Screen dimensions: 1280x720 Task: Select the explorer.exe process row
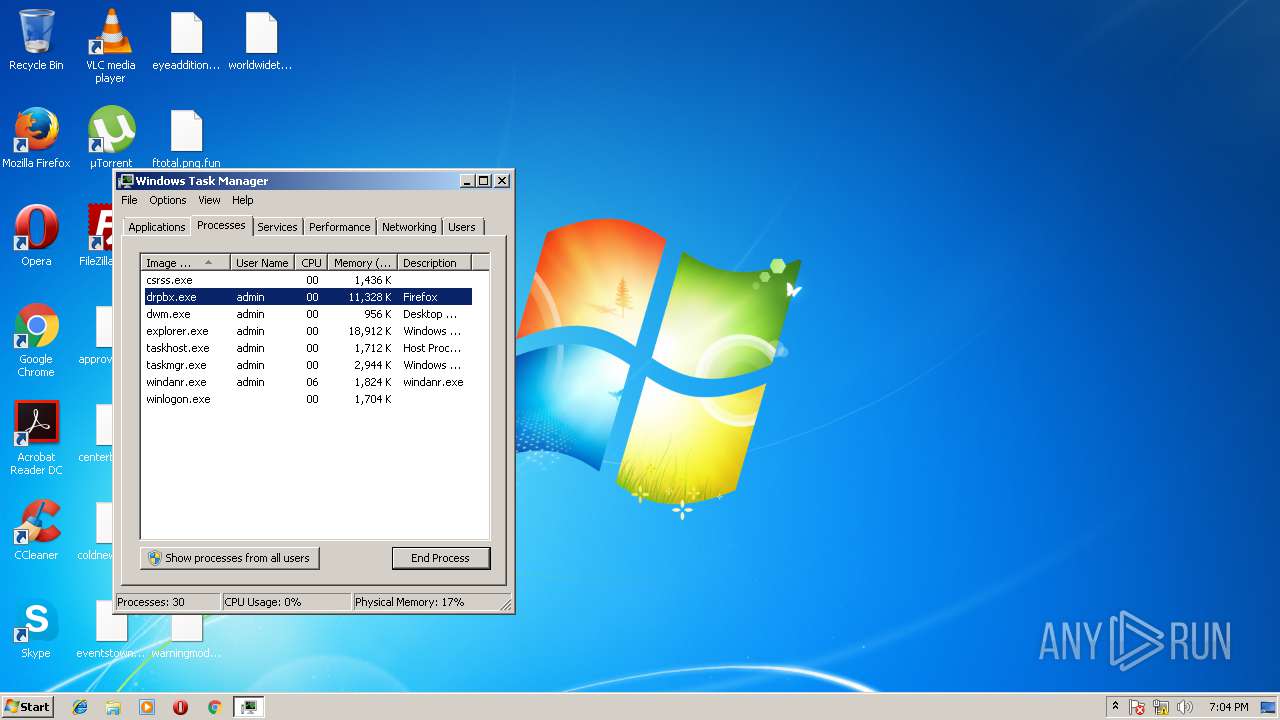click(x=307, y=331)
